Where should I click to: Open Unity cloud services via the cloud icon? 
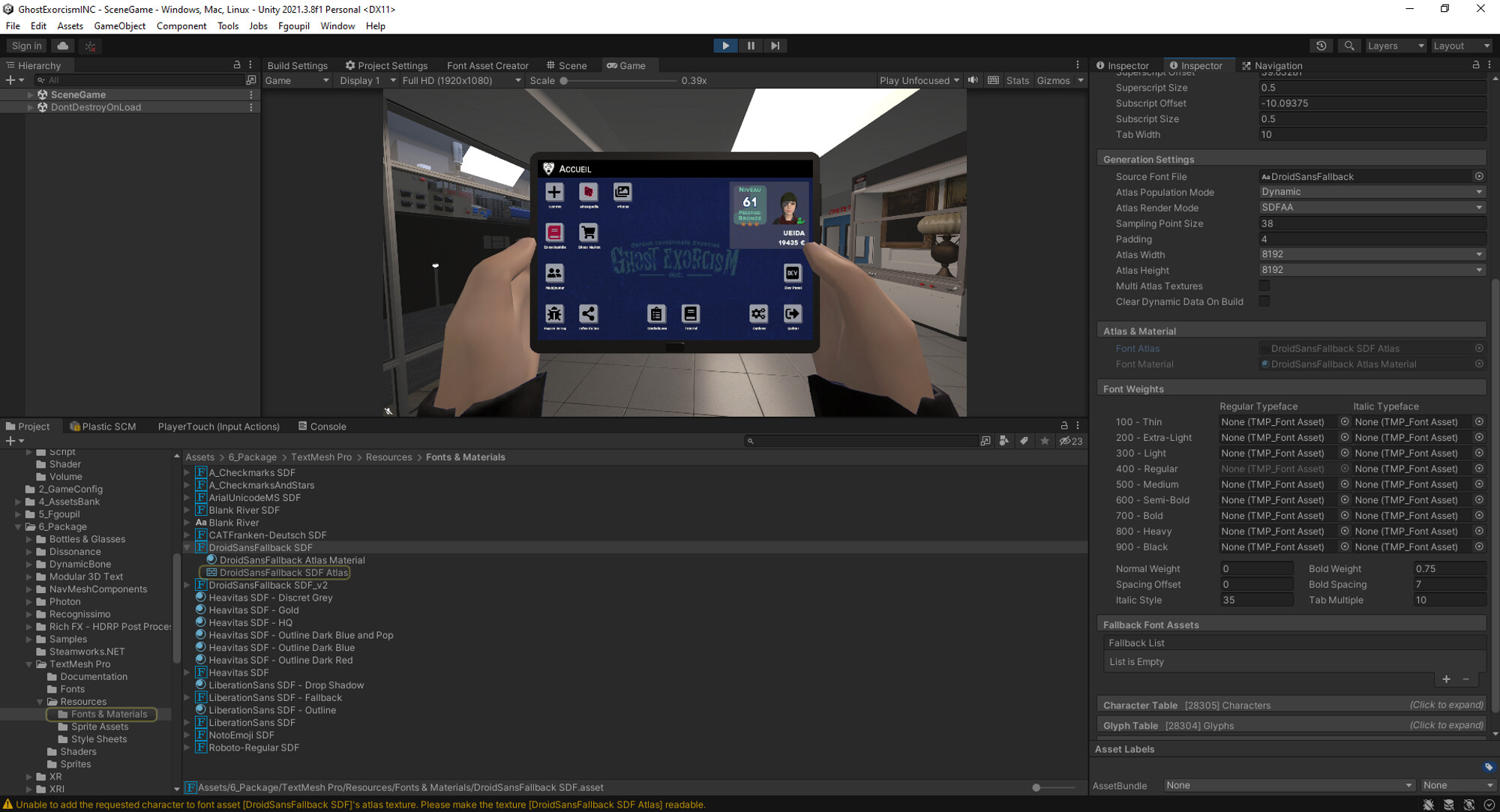[63, 46]
